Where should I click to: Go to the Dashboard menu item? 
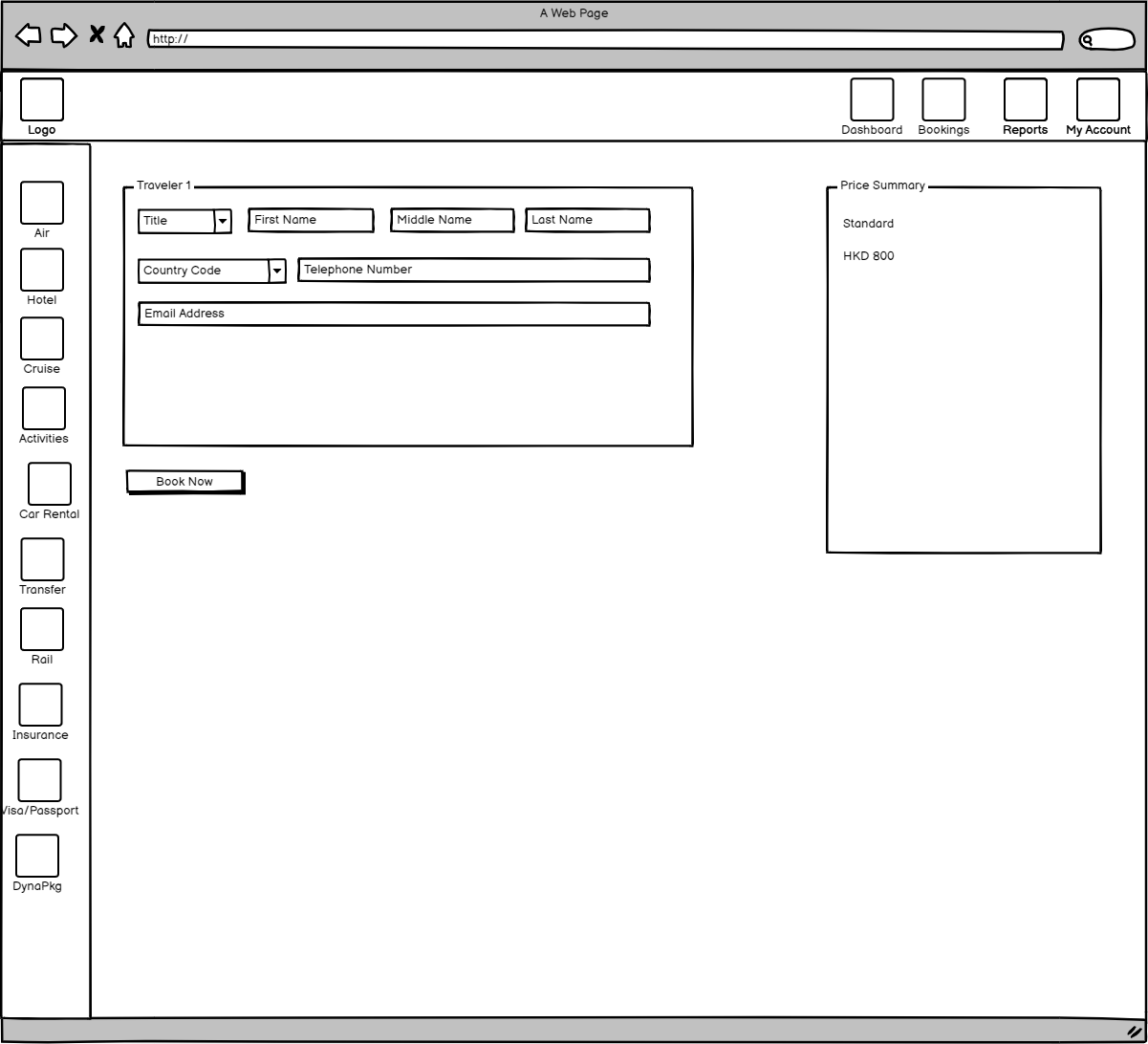tap(872, 100)
